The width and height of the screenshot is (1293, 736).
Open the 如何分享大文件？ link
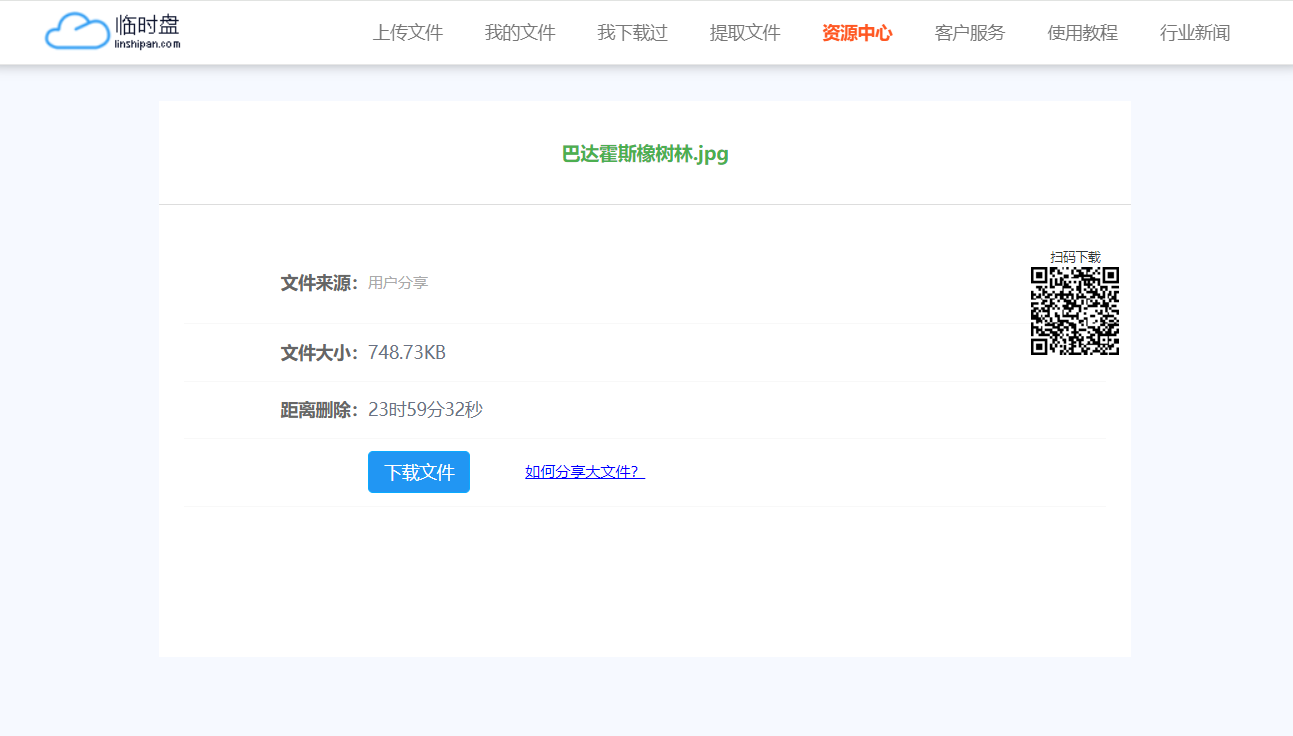click(x=585, y=472)
